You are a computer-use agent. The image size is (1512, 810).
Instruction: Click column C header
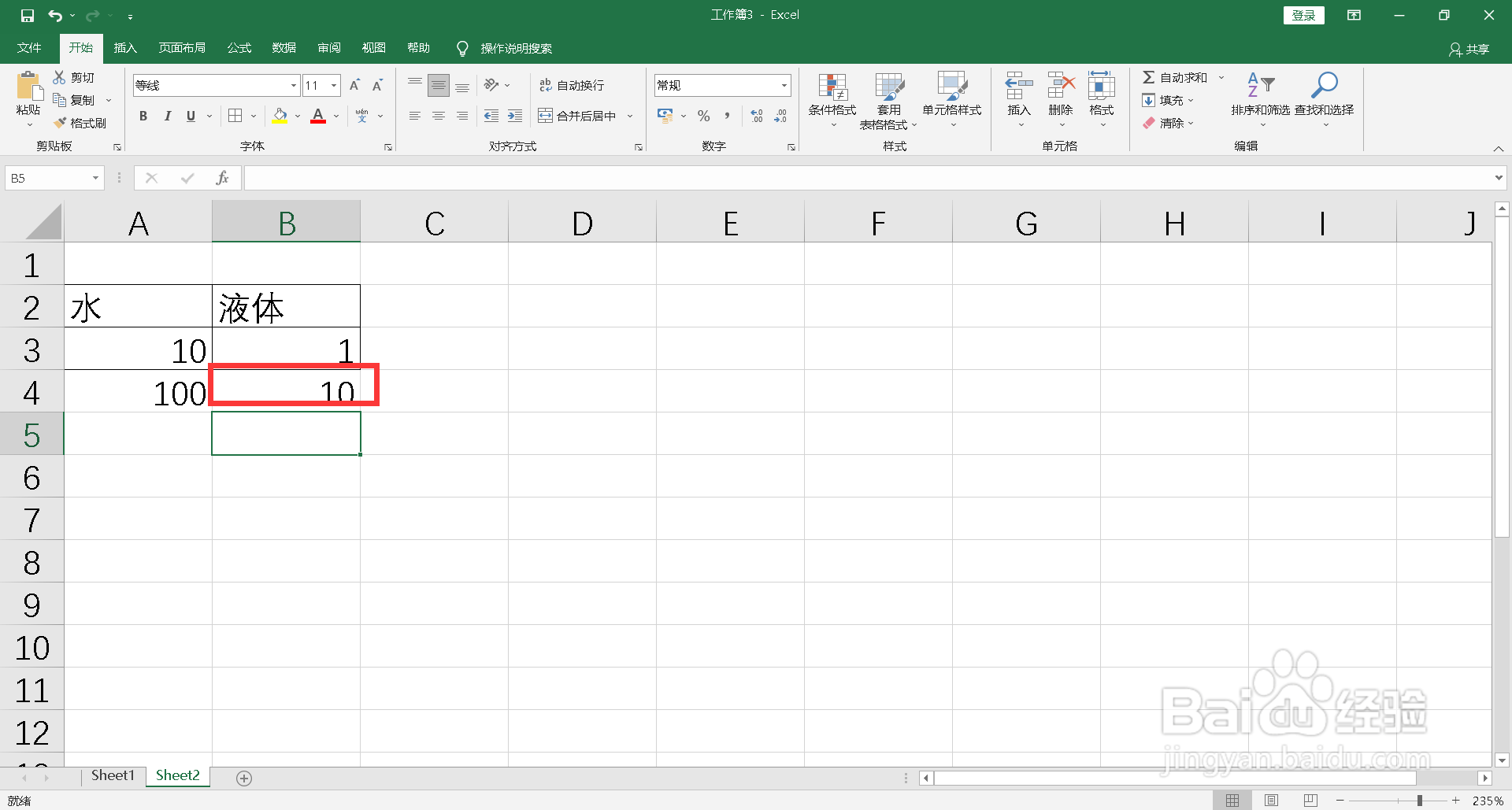[435, 223]
